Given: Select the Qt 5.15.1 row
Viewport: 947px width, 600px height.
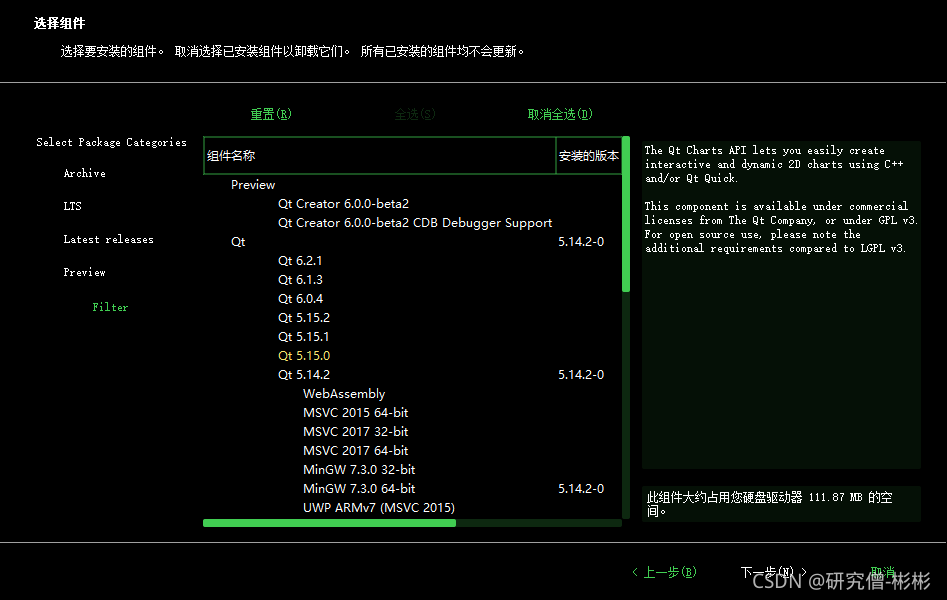Looking at the screenshot, I should pos(304,337).
